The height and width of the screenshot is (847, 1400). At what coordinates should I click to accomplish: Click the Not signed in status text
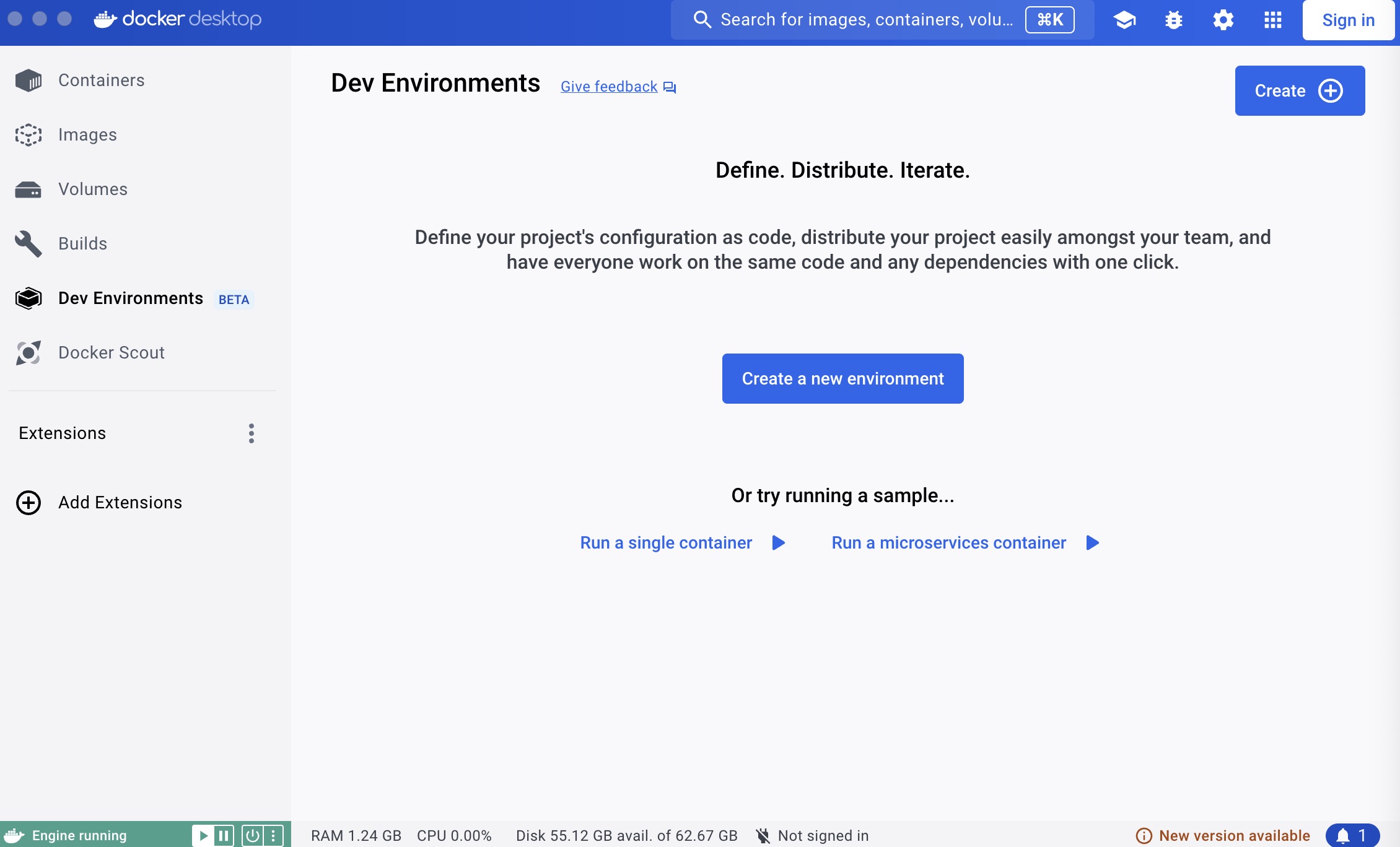[x=823, y=836]
